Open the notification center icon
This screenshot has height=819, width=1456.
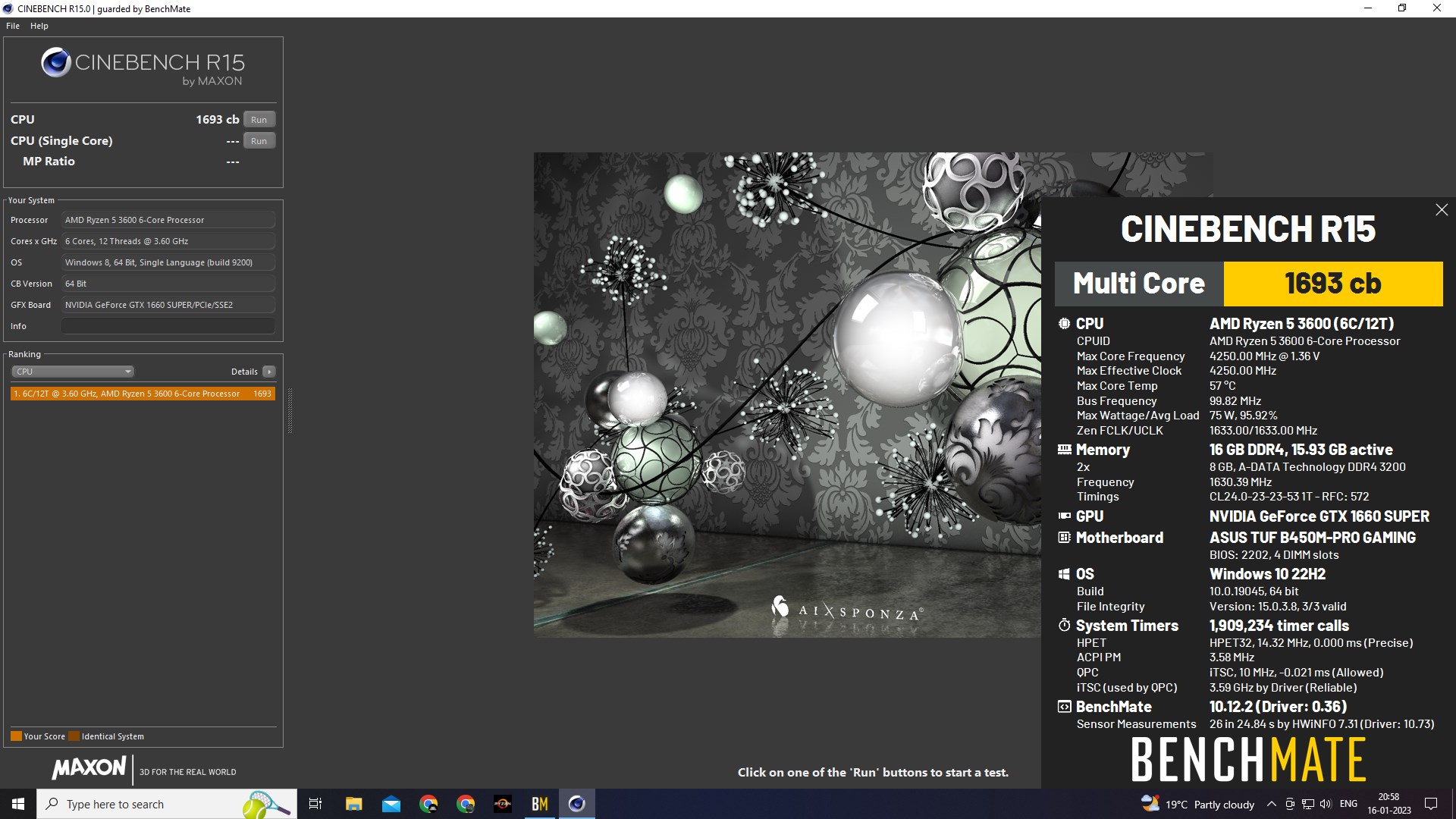click(x=1431, y=804)
